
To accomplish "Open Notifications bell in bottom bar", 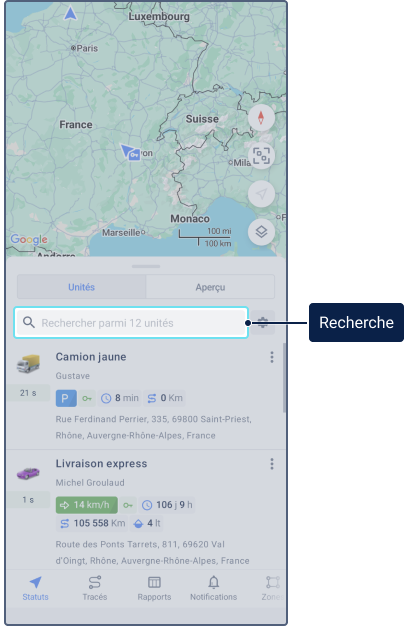I will click(214, 588).
